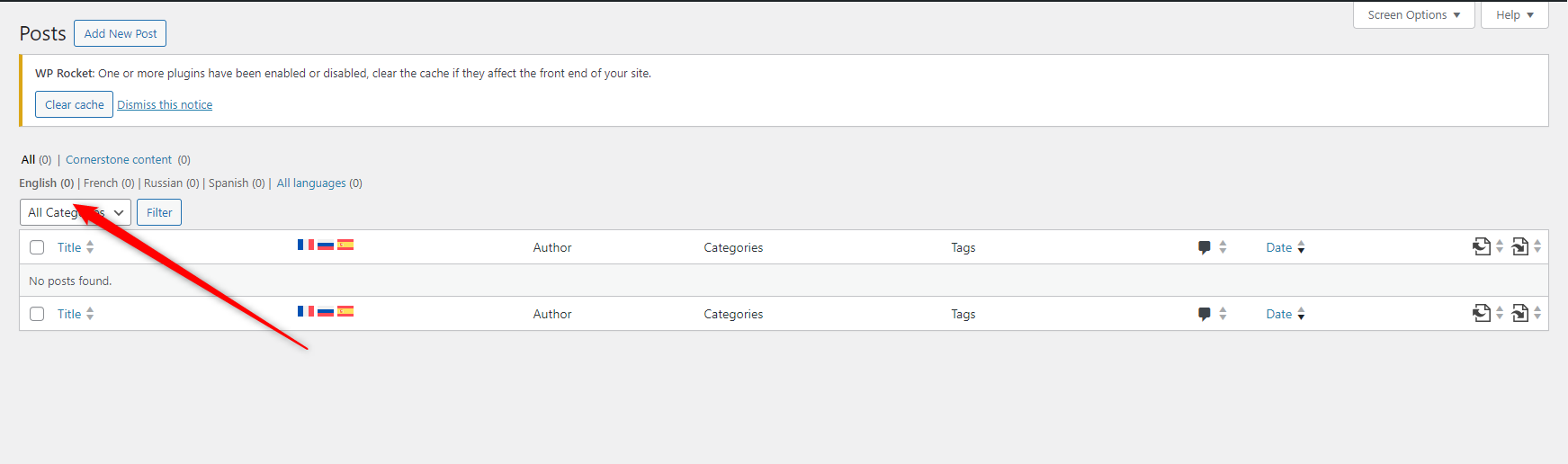1568x464 pixels.
Task: Apply the Filter button
Action: tap(159, 212)
